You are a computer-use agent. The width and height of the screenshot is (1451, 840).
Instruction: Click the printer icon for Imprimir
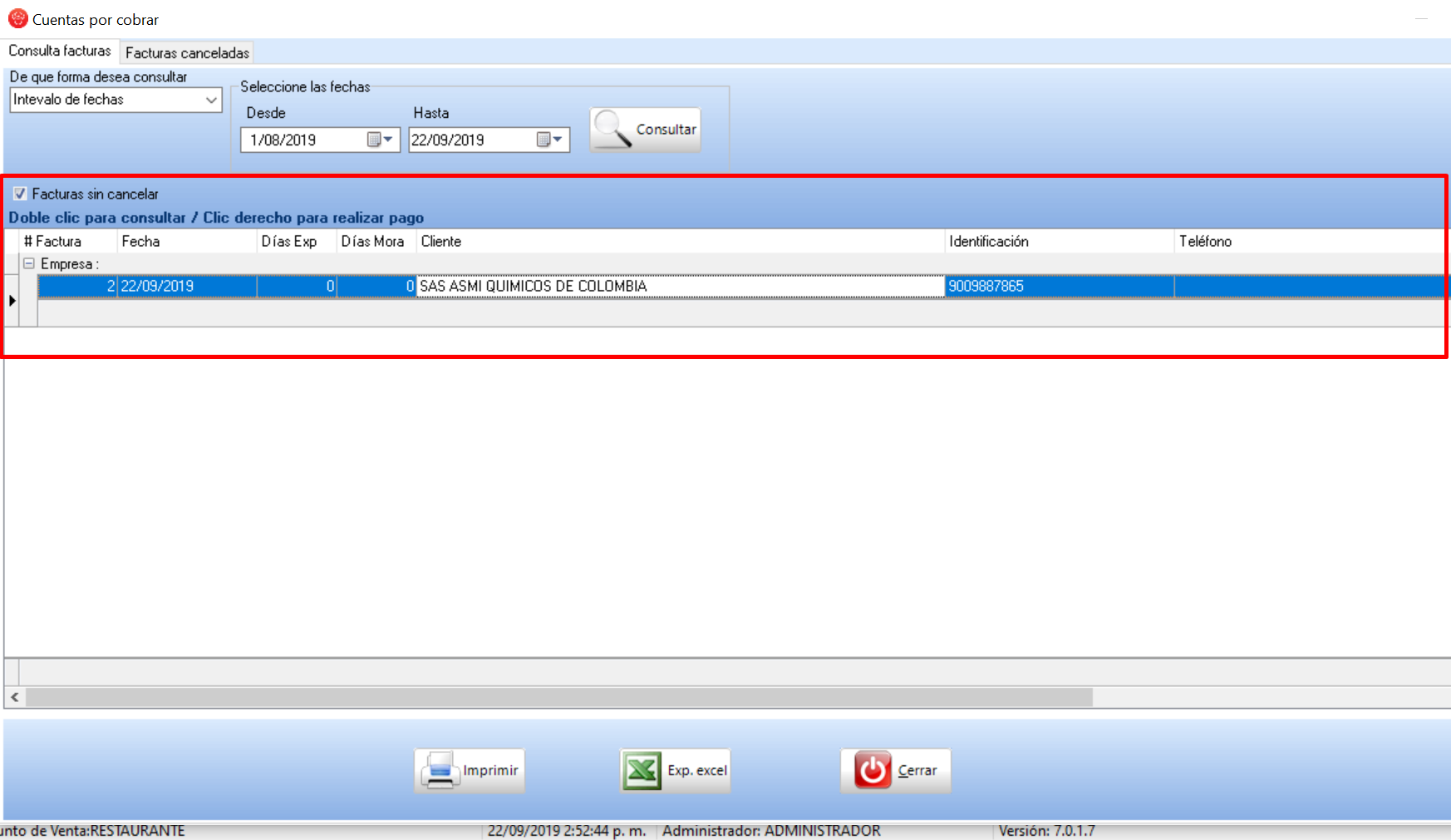440,770
